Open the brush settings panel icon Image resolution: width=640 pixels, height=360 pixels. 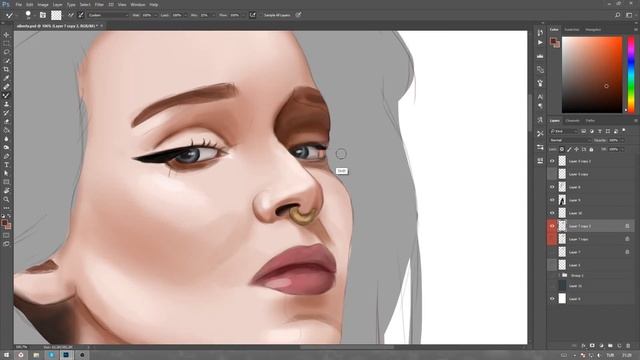coord(43,15)
